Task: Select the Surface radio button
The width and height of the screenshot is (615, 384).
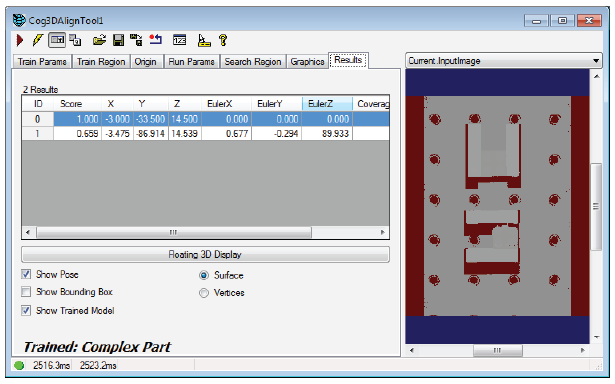Action: click(x=204, y=275)
